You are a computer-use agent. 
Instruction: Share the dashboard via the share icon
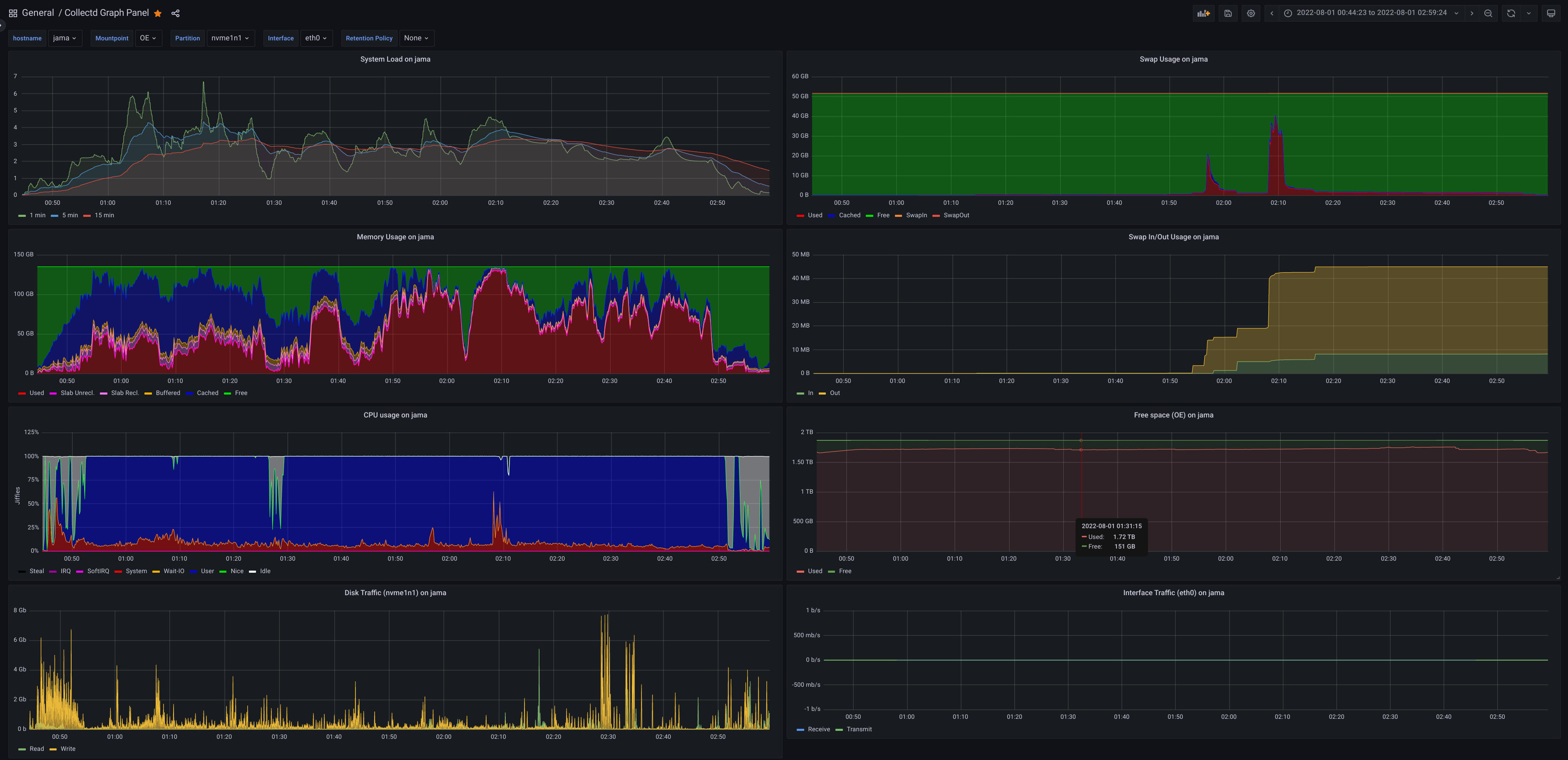point(175,13)
